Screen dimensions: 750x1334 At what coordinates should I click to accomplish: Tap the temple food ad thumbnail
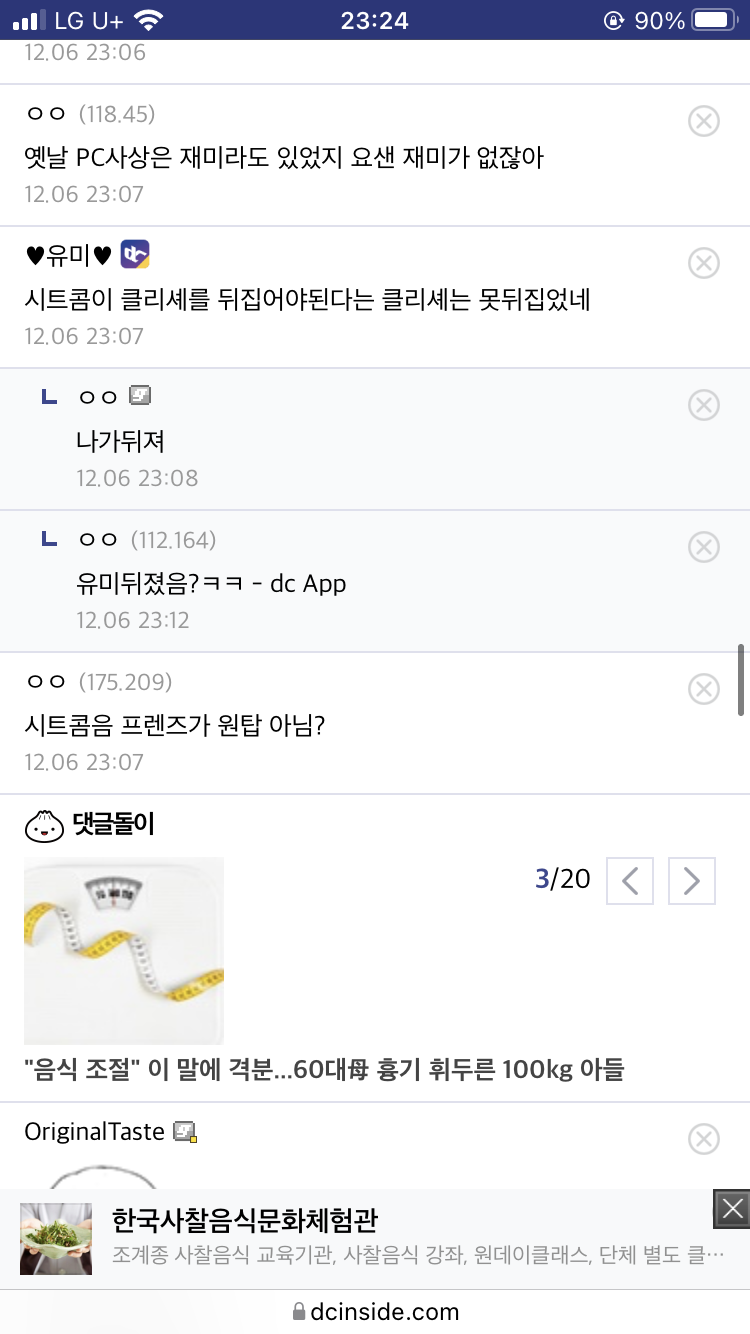click(56, 1238)
